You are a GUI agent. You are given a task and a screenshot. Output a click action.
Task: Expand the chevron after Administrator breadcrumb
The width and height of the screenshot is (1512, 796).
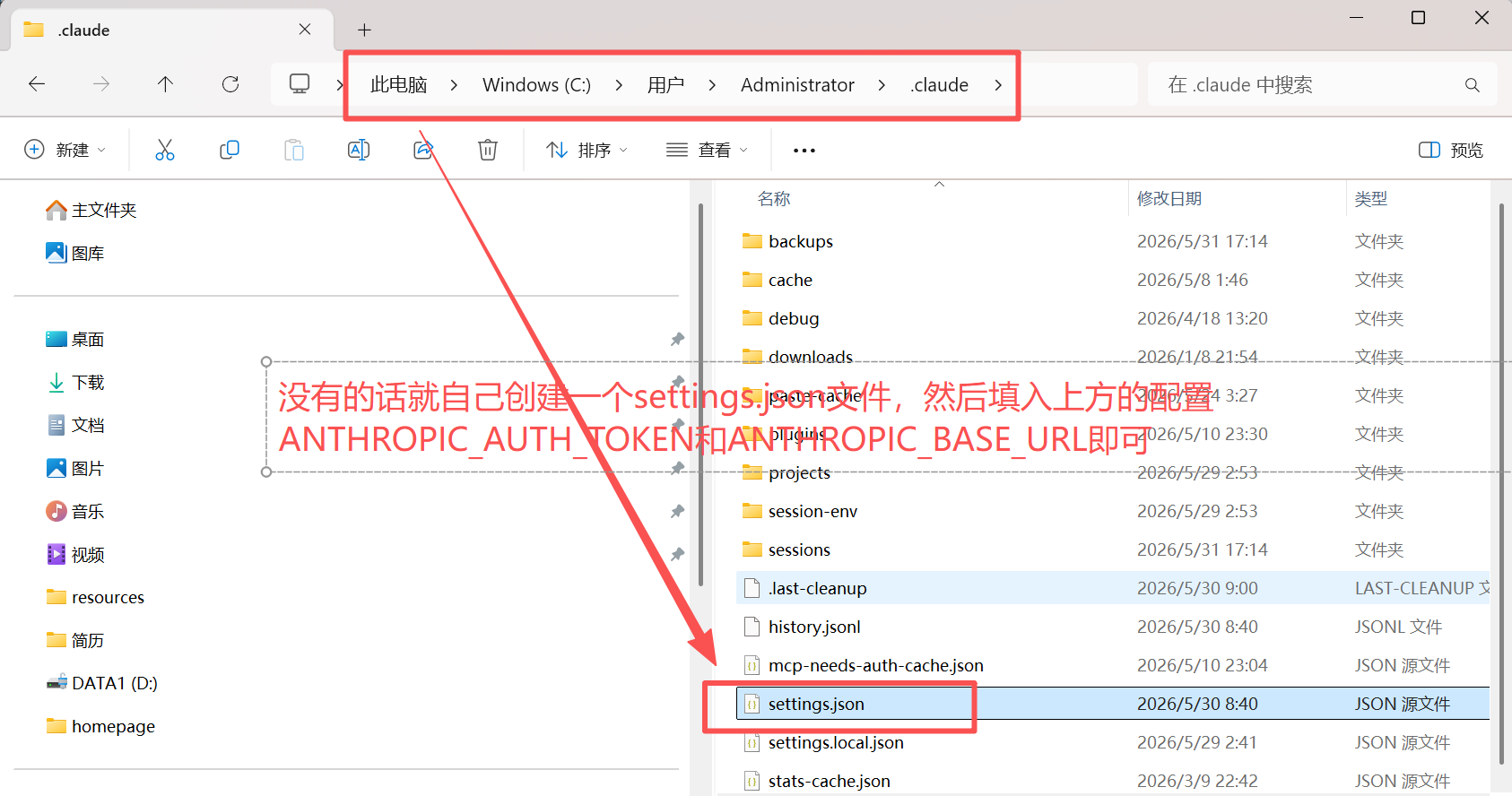point(882,85)
